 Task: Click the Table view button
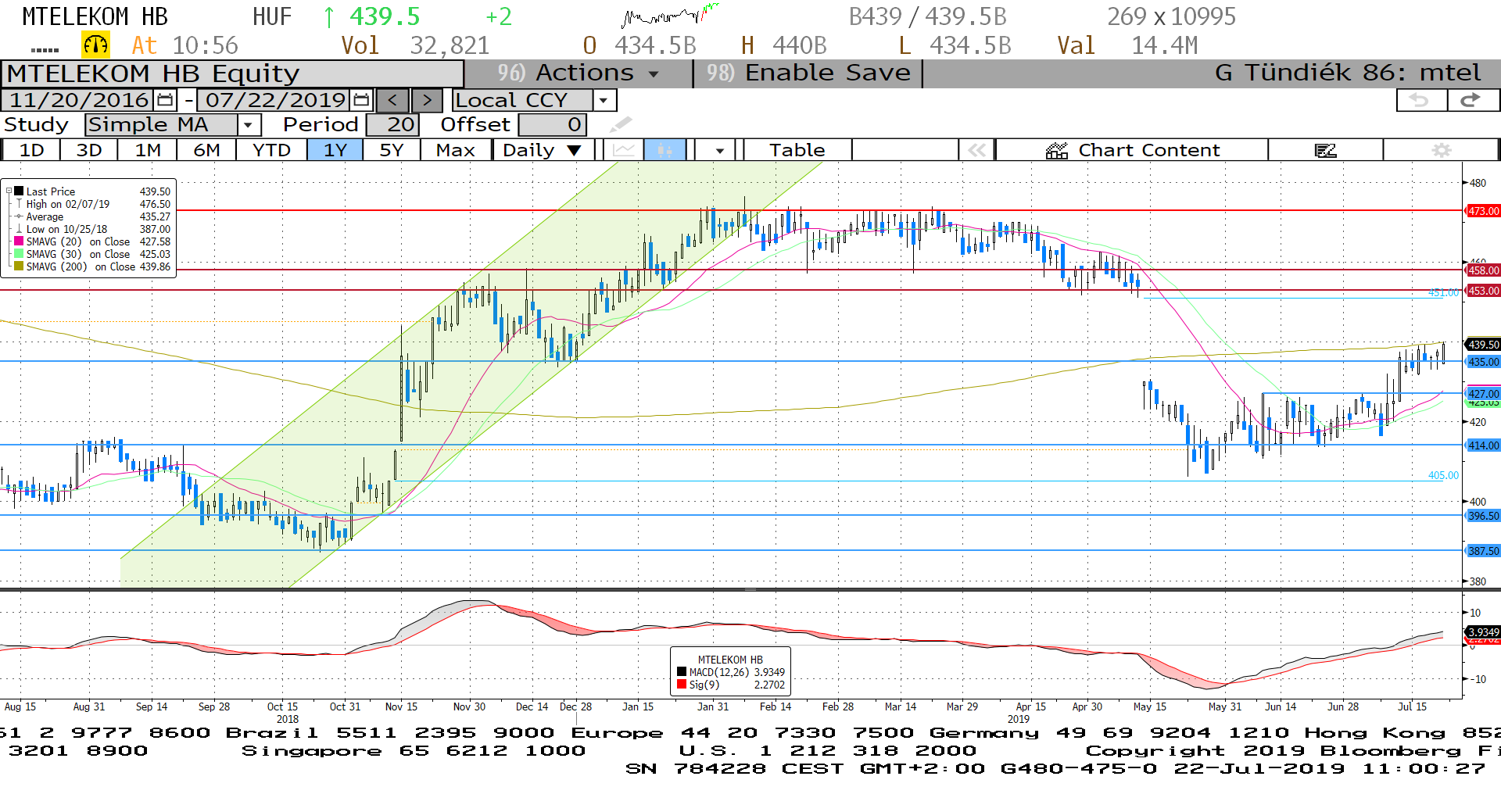pyautogui.click(x=797, y=149)
